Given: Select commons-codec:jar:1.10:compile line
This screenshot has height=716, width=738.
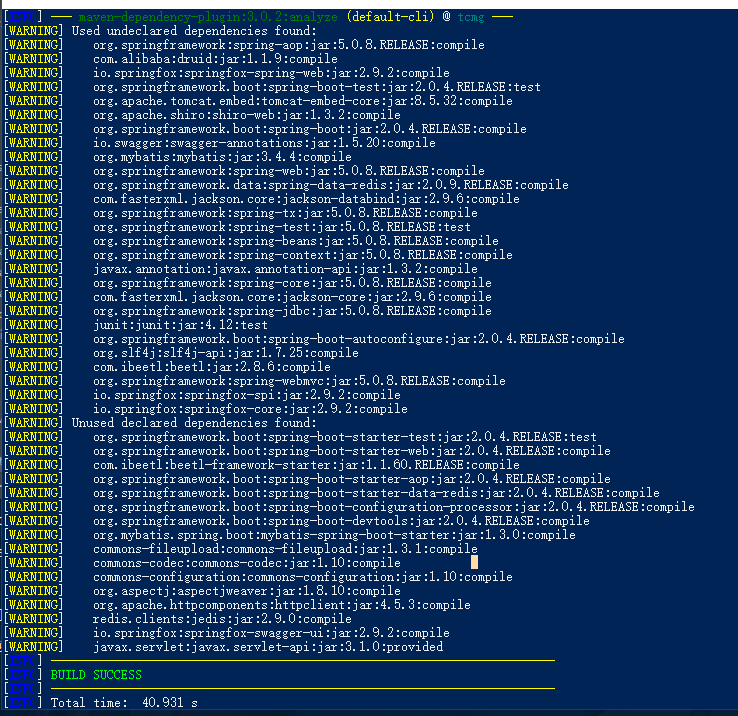Looking at the screenshot, I should tap(247, 563).
